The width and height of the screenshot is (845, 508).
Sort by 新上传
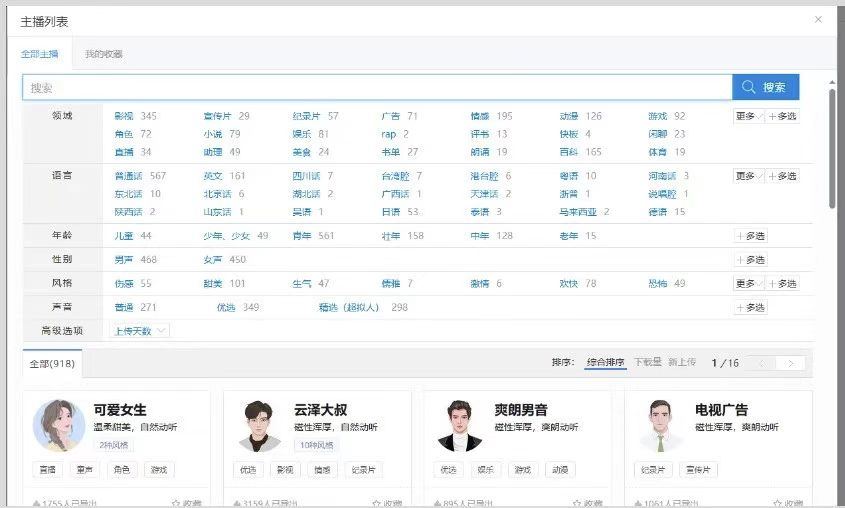[x=682, y=362]
